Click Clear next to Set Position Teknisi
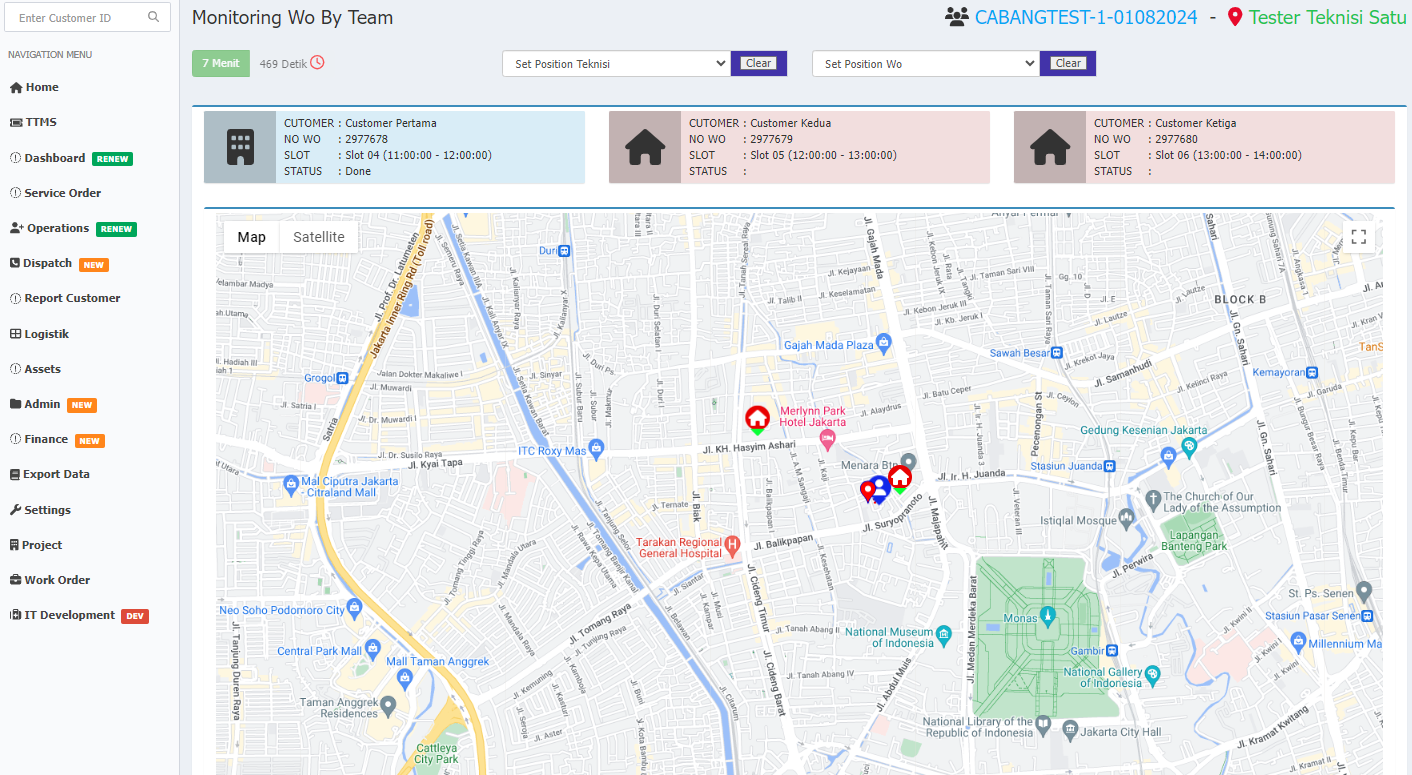 coord(758,62)
